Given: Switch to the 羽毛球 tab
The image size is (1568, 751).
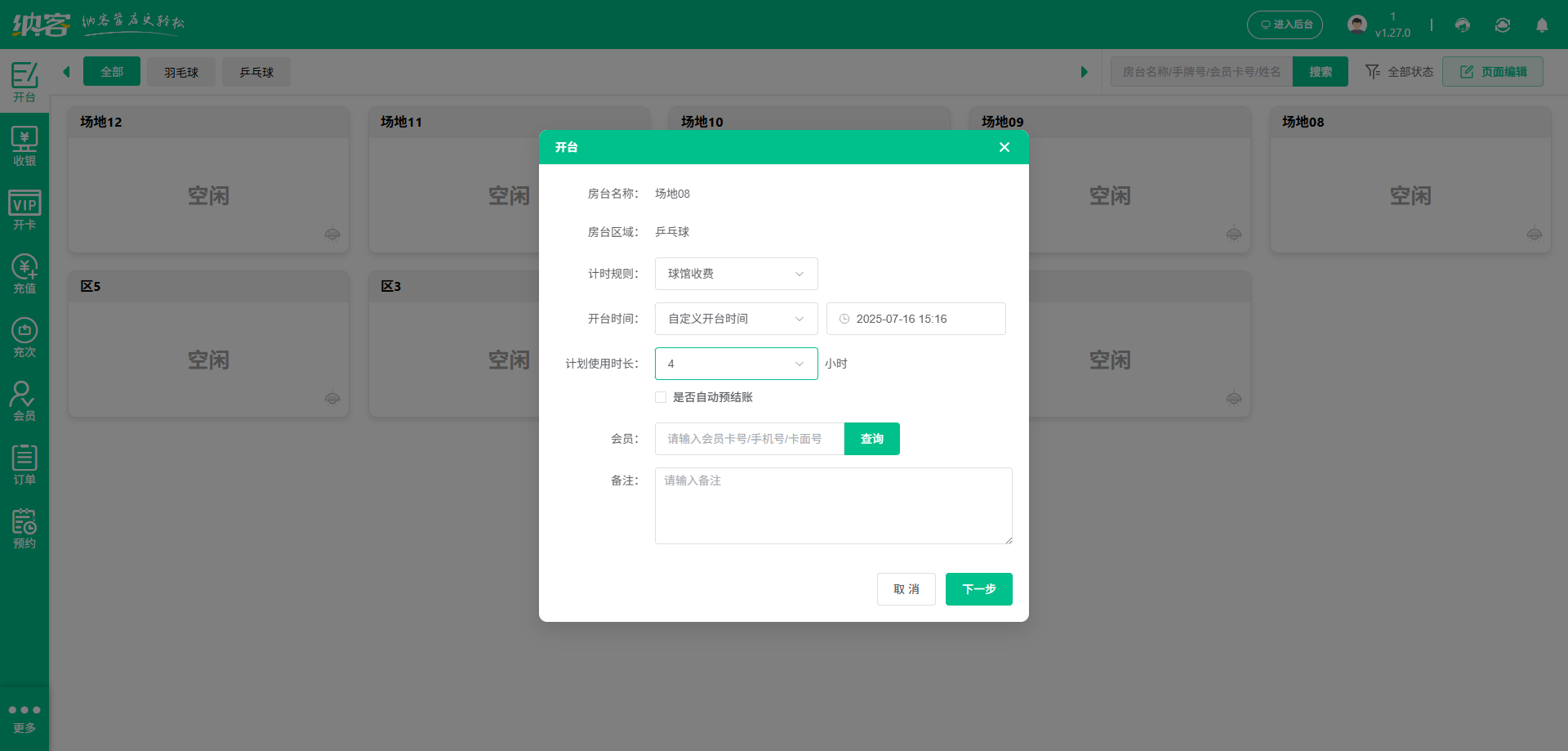Looking at the screenshot, I should tap(180, 72).
